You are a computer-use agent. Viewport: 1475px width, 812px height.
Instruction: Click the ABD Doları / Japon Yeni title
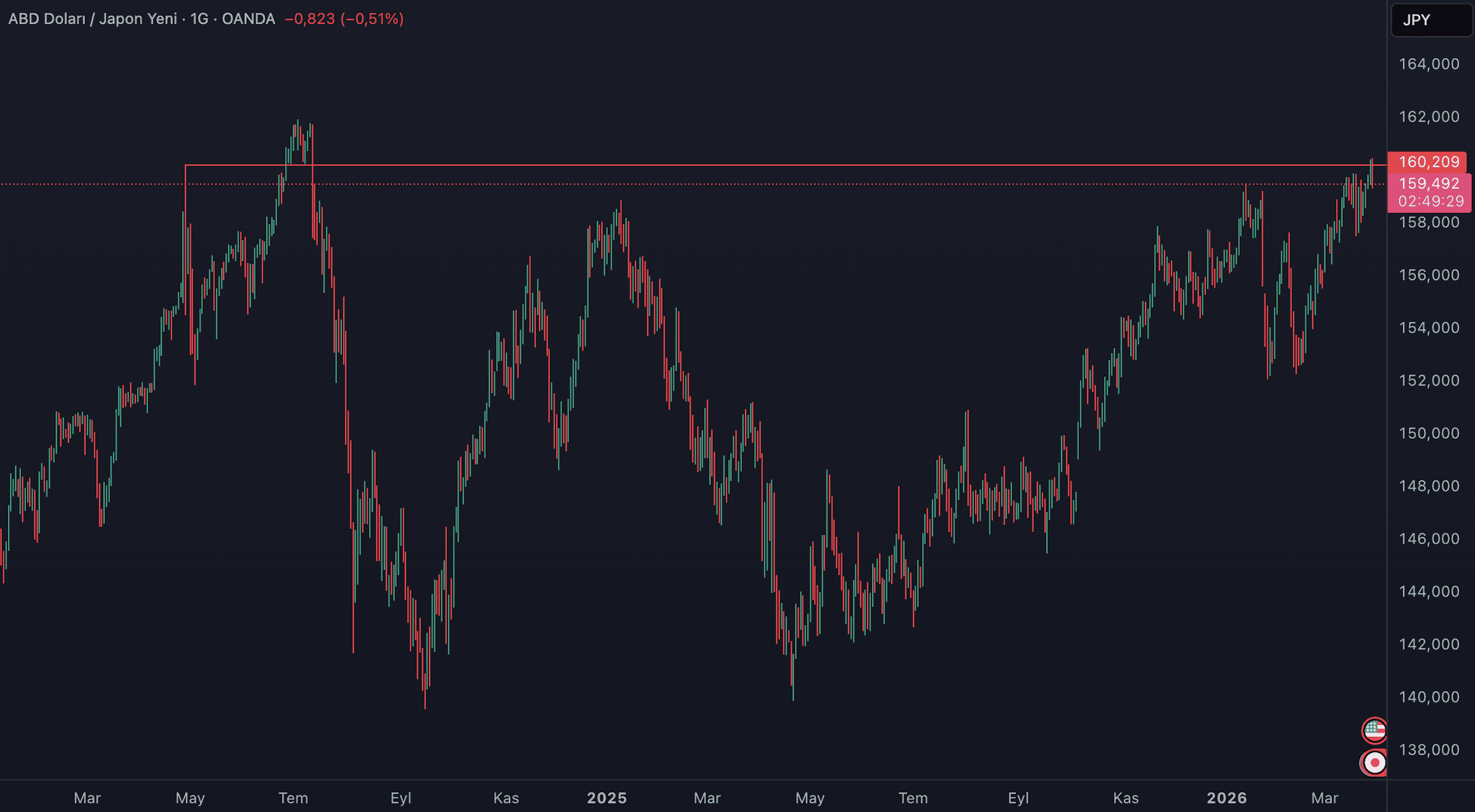coord(93,19)
